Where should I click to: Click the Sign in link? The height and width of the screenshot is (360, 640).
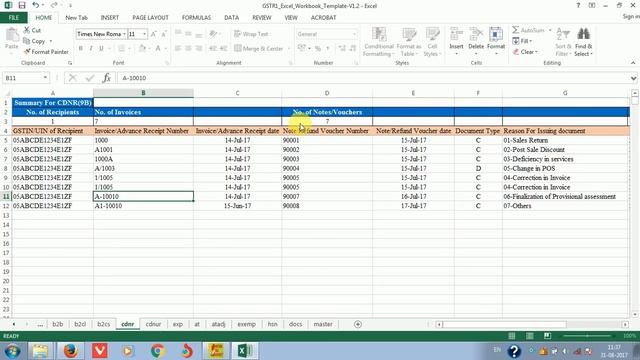[631, 16]
